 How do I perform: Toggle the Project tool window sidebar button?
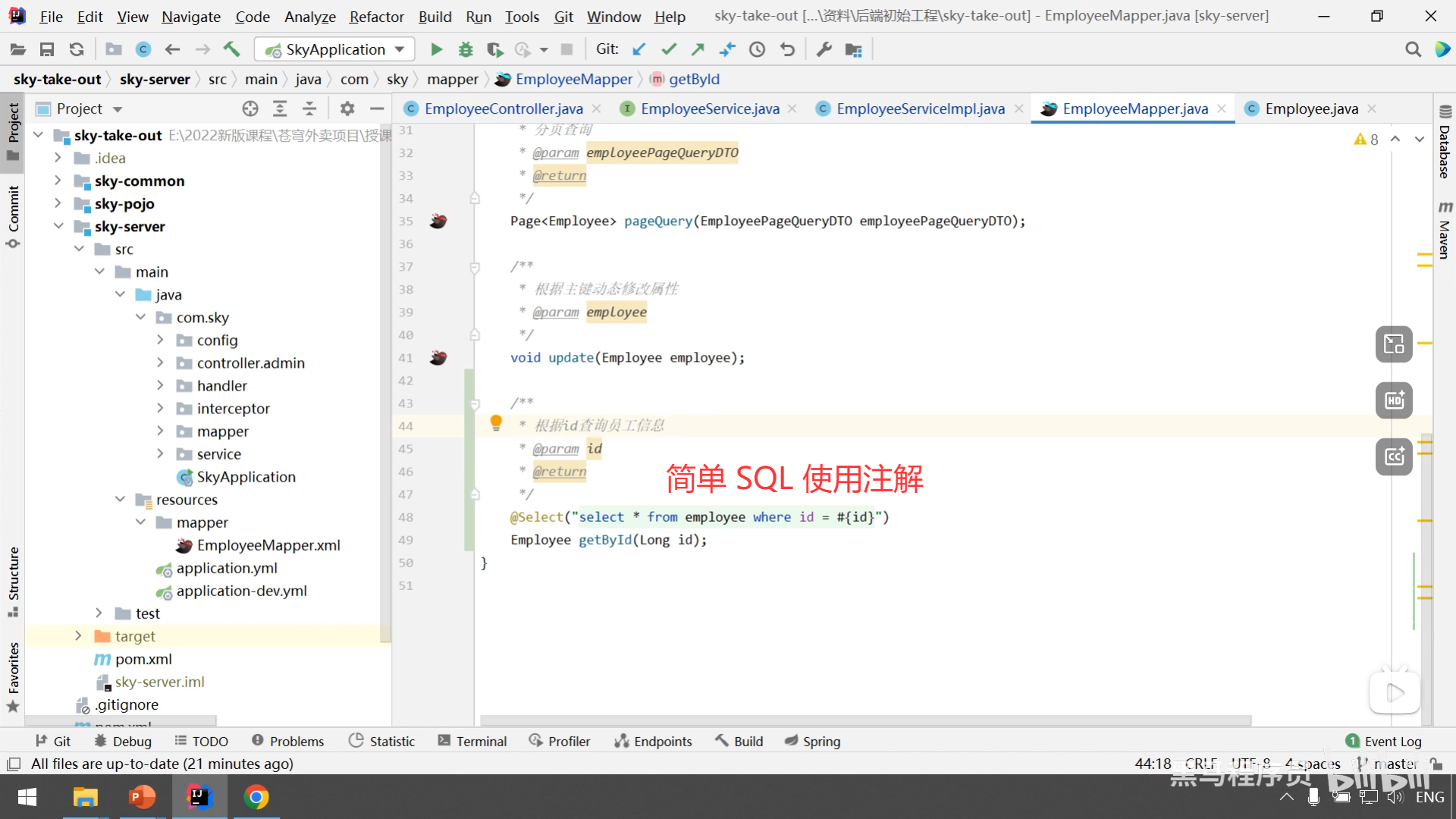point(13,130)
